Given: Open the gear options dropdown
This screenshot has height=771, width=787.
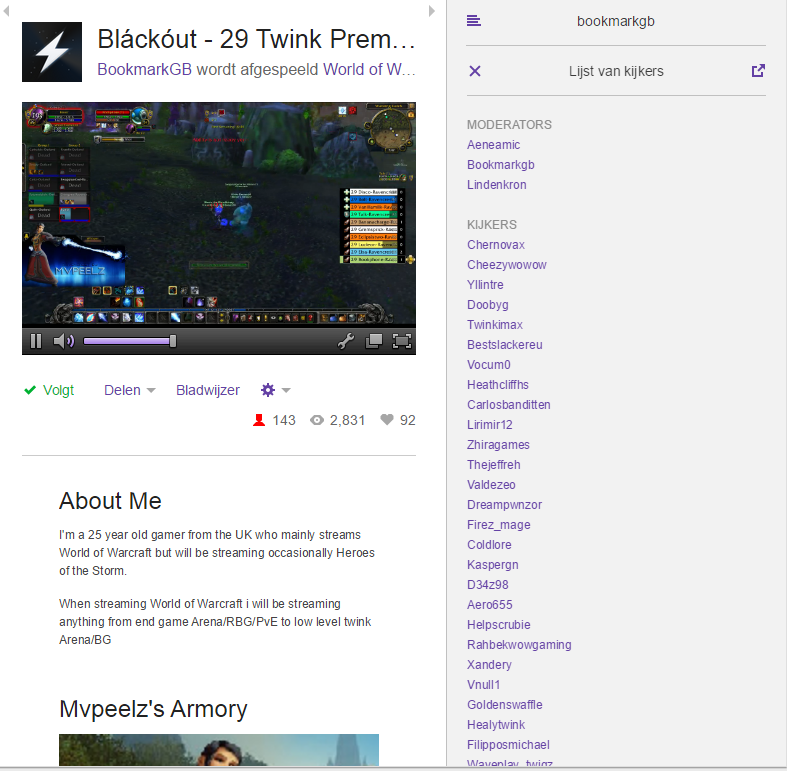Looking at the screenshot, I should [x=276, y=390].
